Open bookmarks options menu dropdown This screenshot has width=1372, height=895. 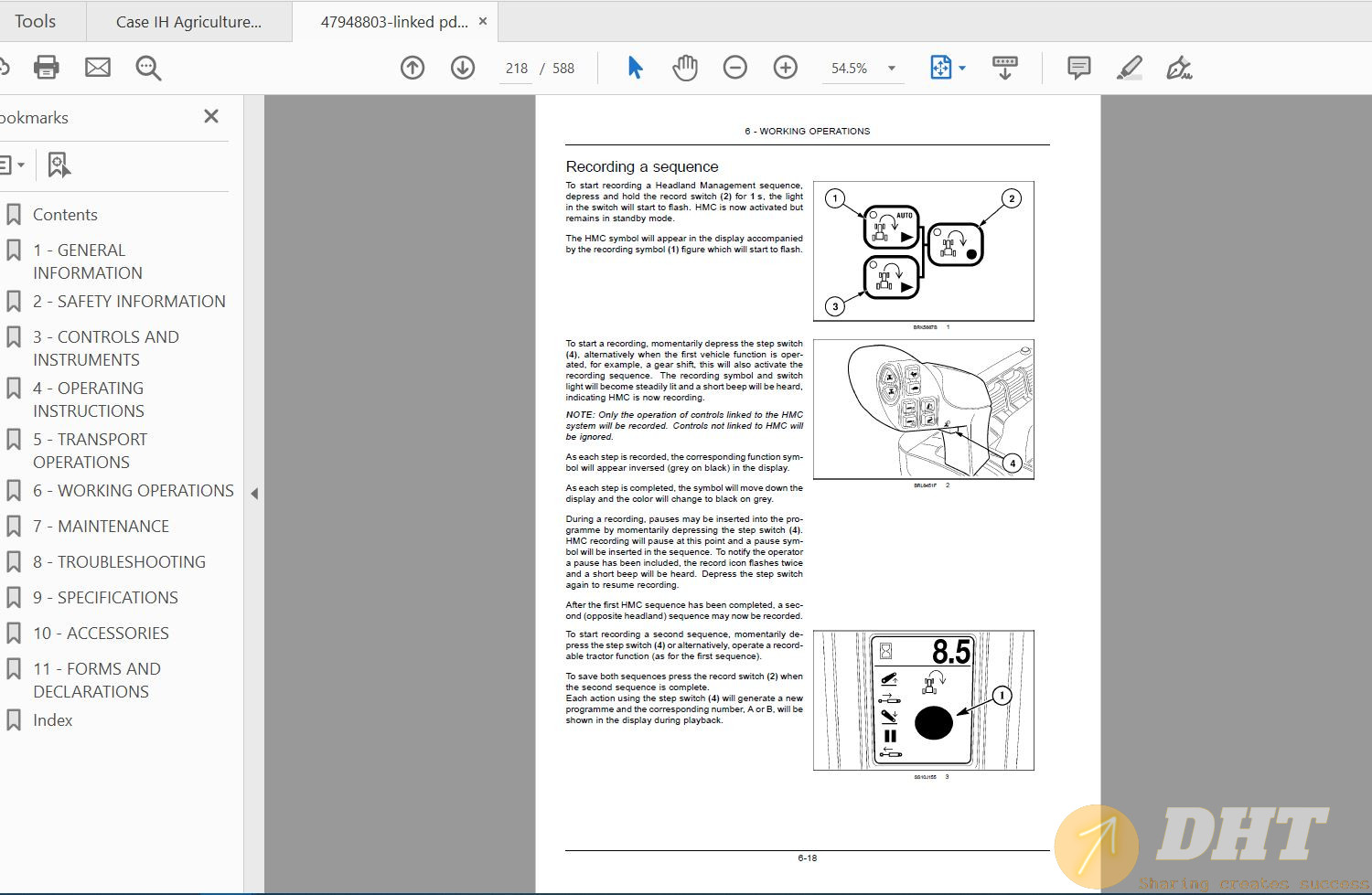[x=13, y=165]
